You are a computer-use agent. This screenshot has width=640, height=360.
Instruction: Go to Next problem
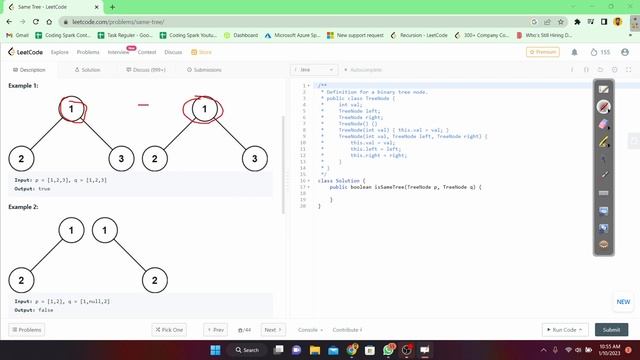click(273, 330)
